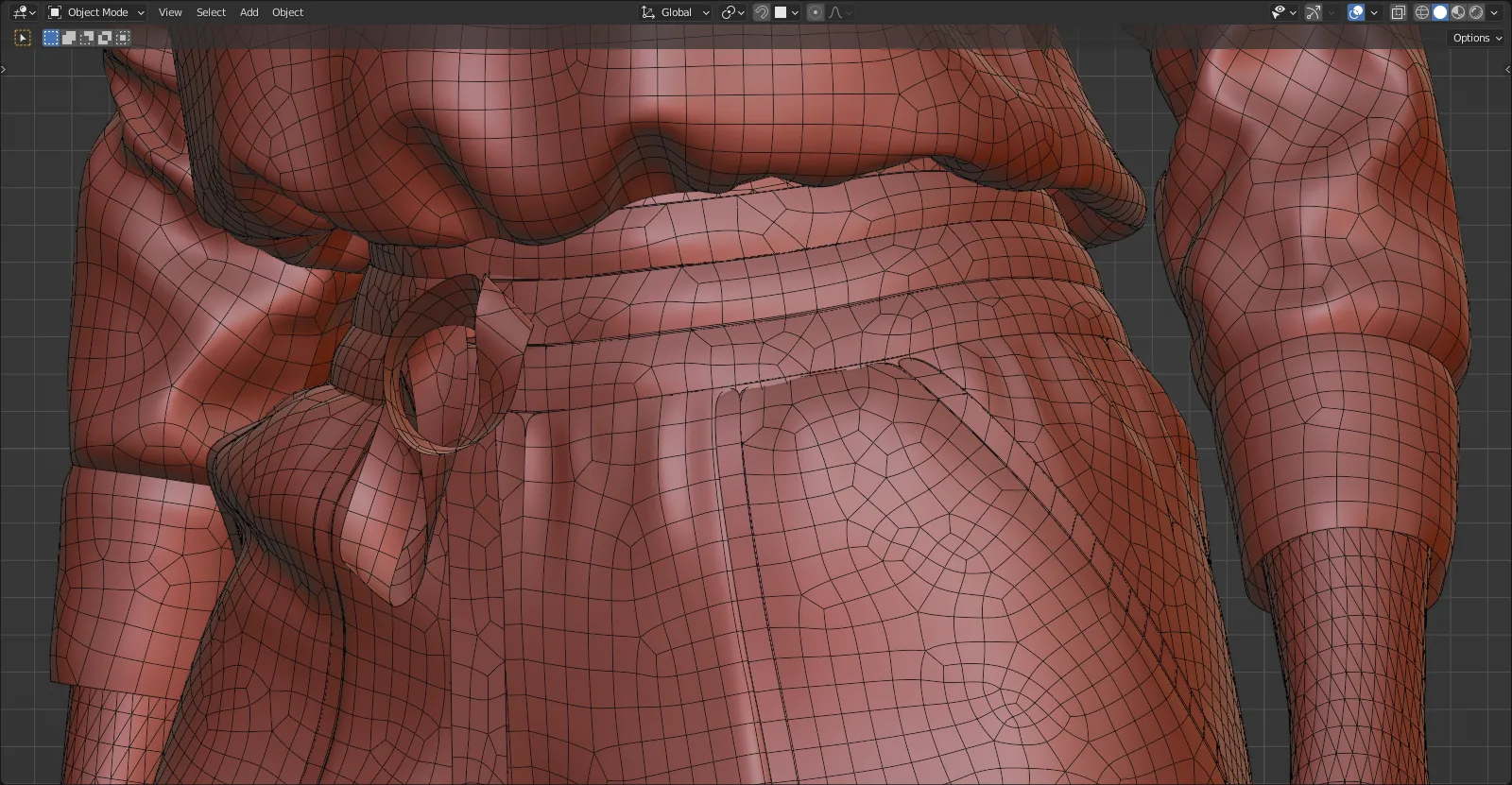Open the shading options dropdown arrow
This screenshot has width=1512, height=785.
(1494, 12)
